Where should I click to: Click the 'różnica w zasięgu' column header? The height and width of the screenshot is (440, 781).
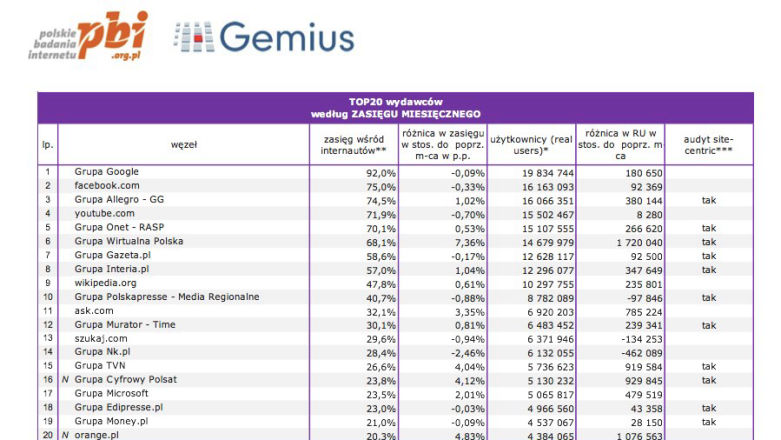442,144
